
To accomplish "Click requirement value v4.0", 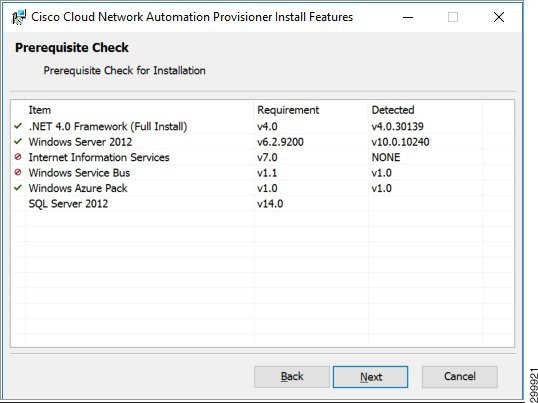I will (x=267, y=126).
